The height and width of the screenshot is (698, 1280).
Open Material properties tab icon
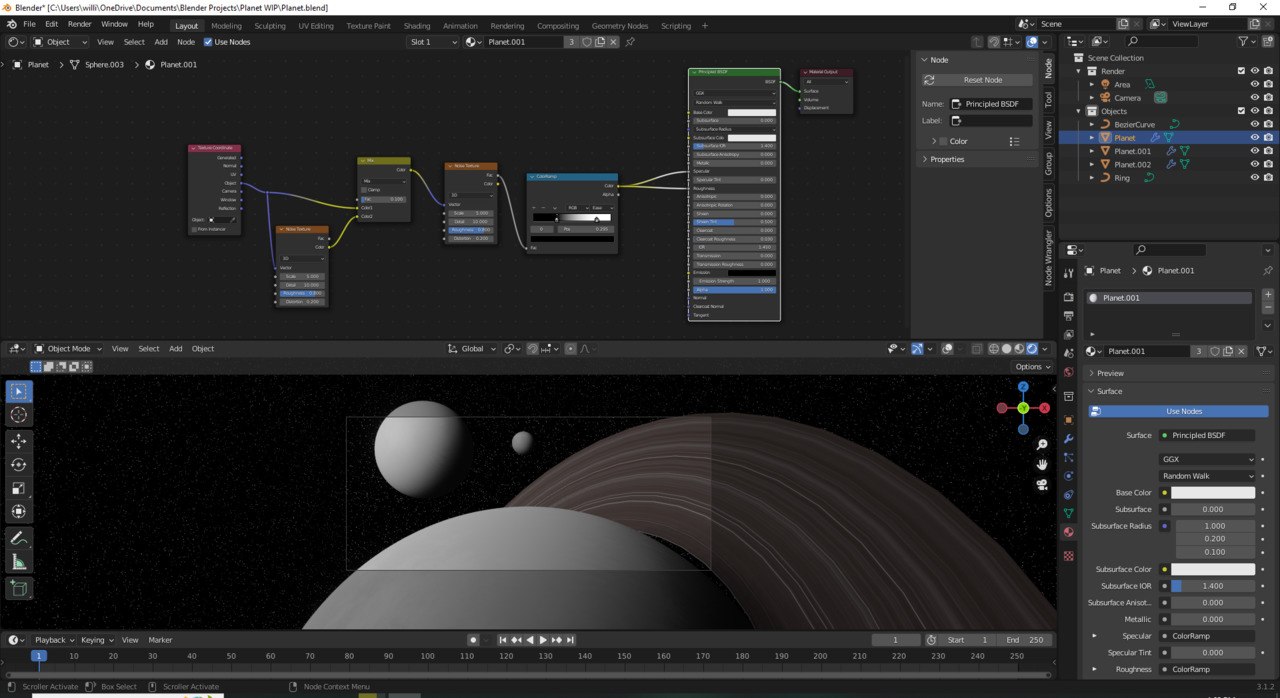point(1068,532)
